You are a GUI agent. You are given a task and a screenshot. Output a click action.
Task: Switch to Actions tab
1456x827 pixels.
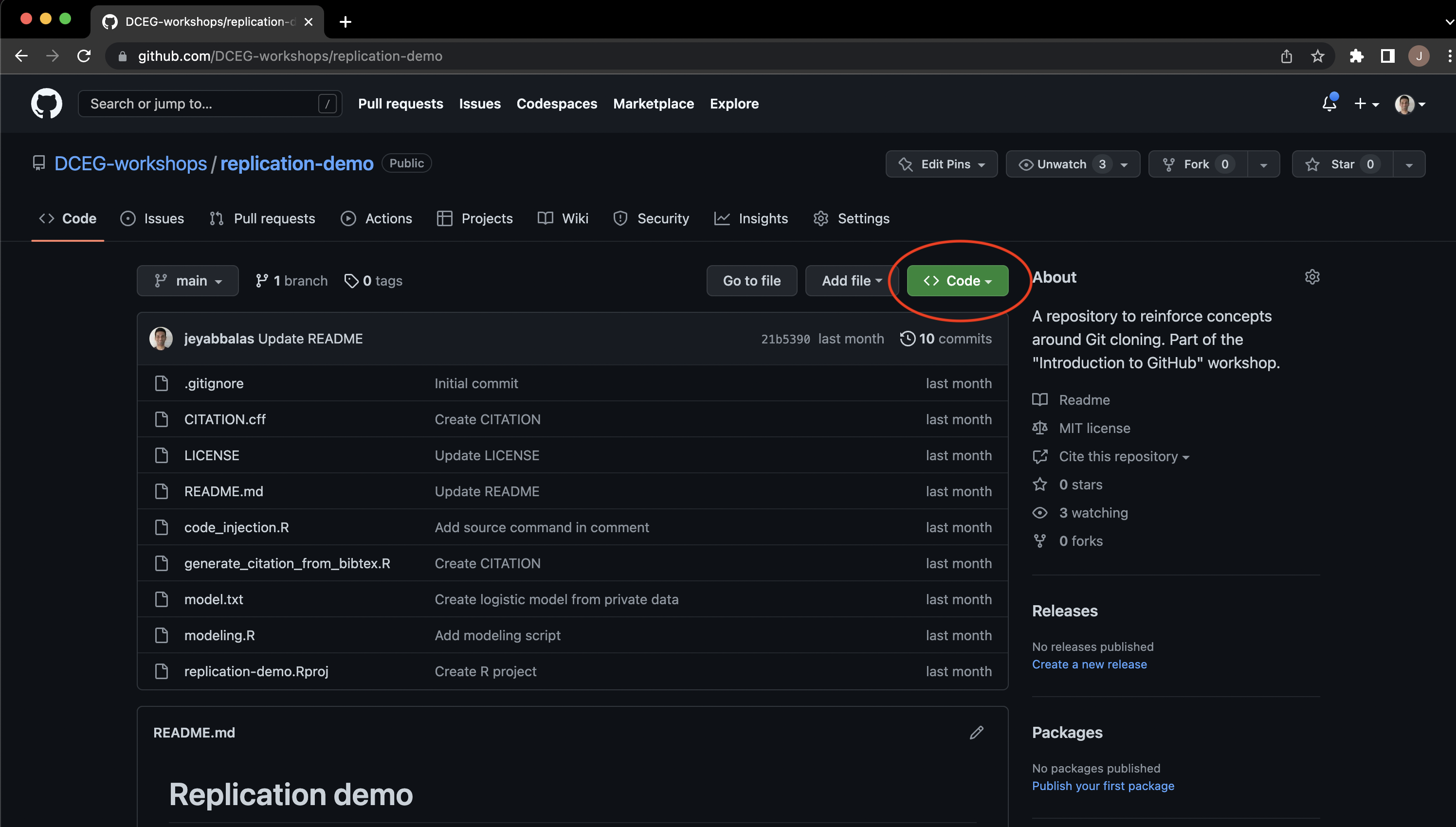coord(376,219)
